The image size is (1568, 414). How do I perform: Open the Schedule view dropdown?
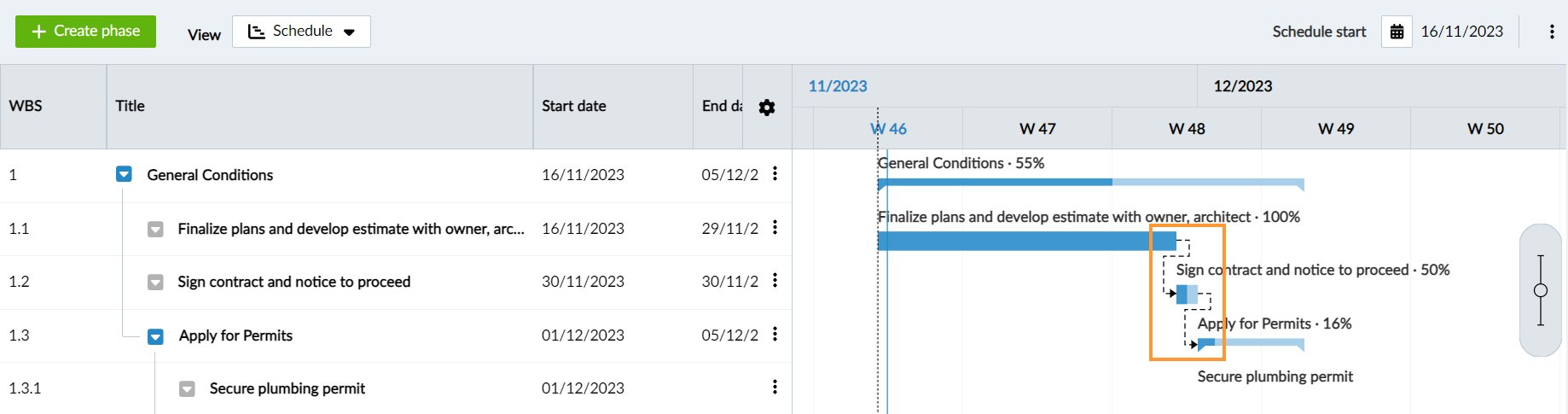click(301, 32)
